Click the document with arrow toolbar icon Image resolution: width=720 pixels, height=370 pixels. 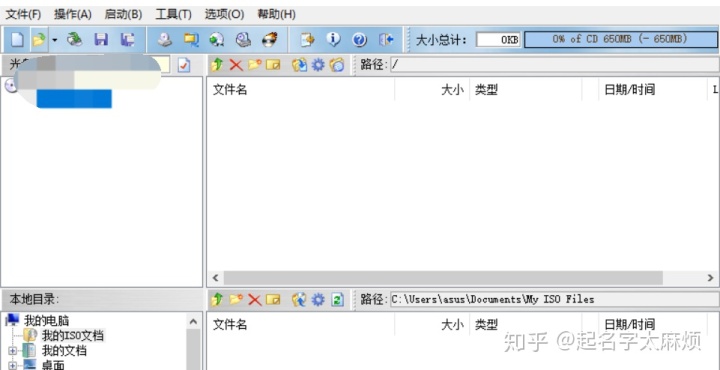307,40
